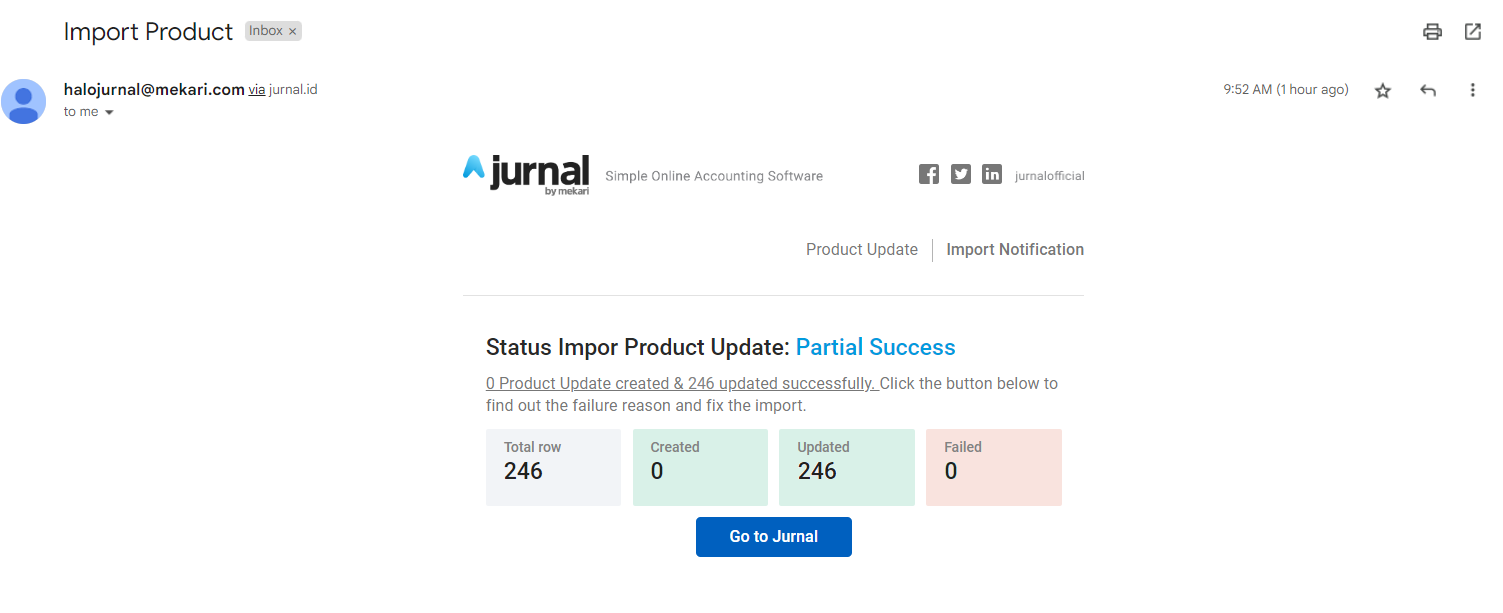The height and width of the screenshot is (613, 1503).
Task: Print this email using the printer icon
Action: [1432, 32]
